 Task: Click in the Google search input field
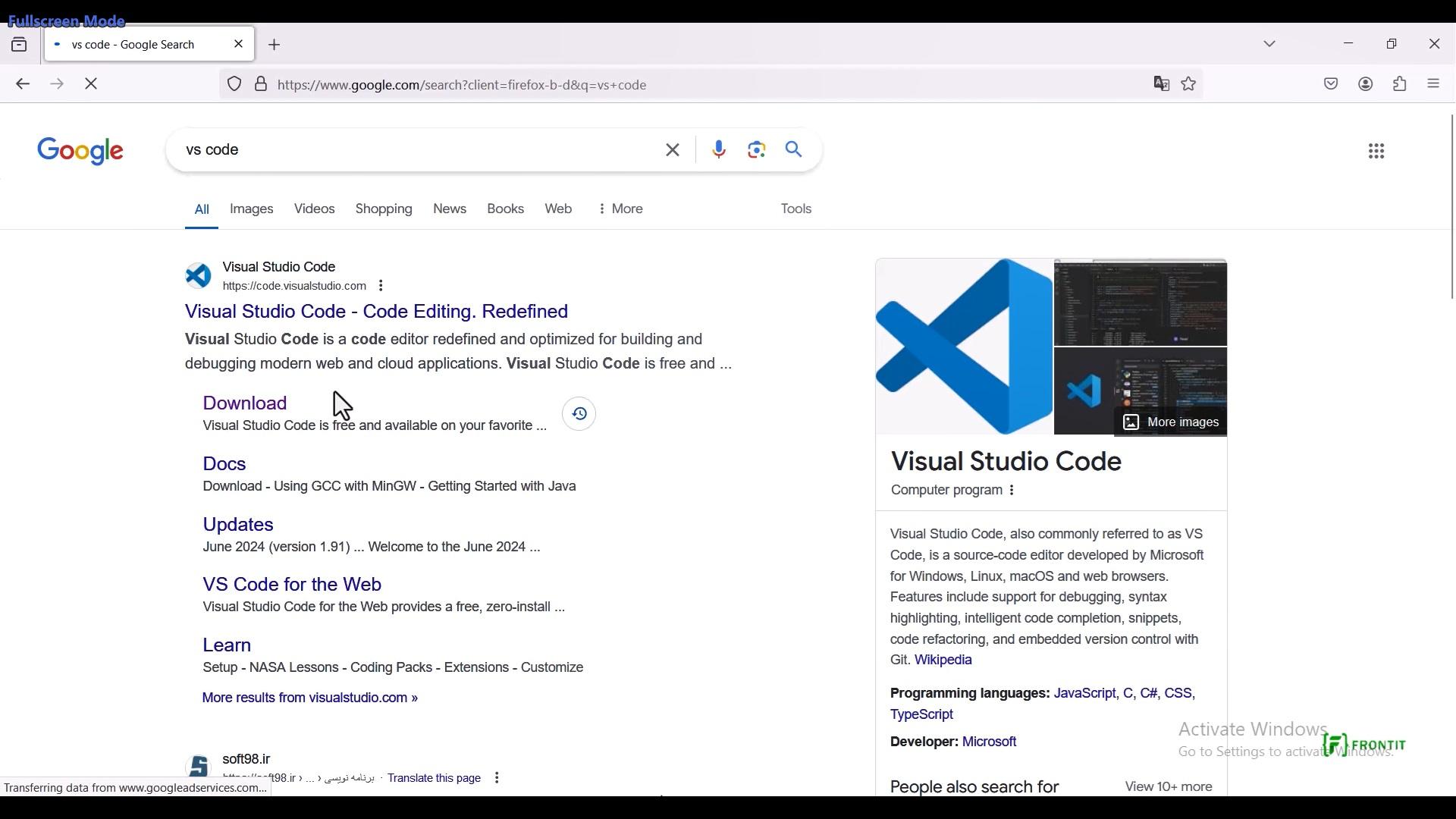point(417,150)
